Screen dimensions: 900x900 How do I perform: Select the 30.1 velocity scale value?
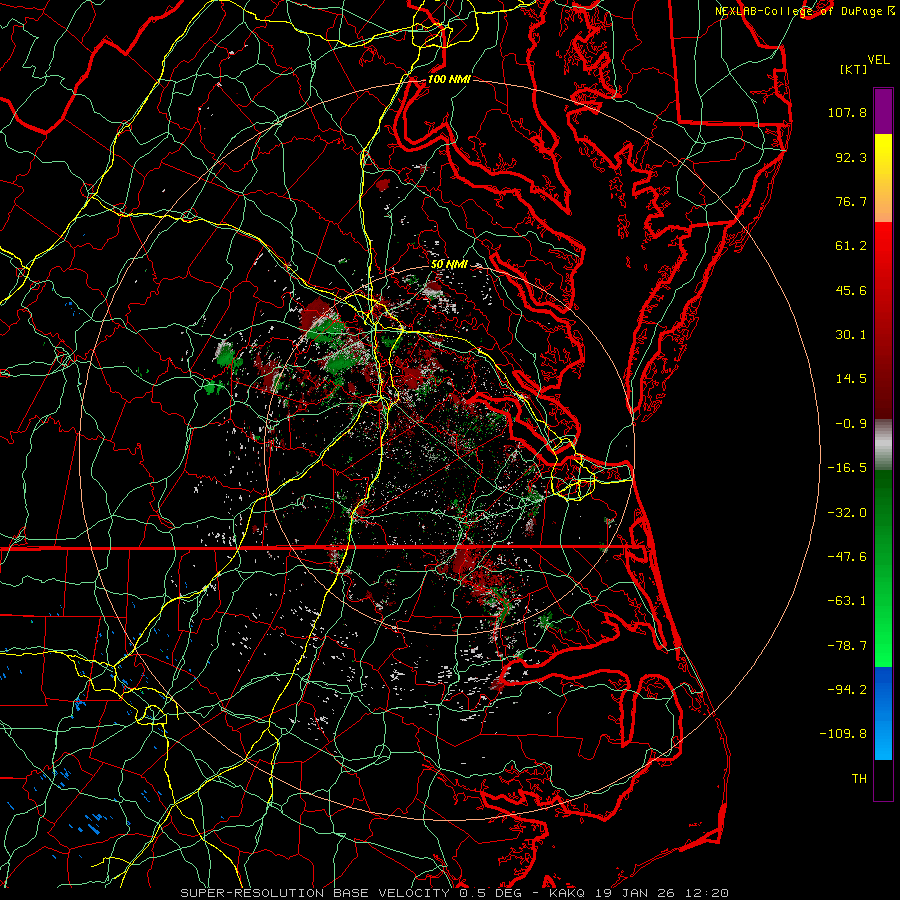851,335
